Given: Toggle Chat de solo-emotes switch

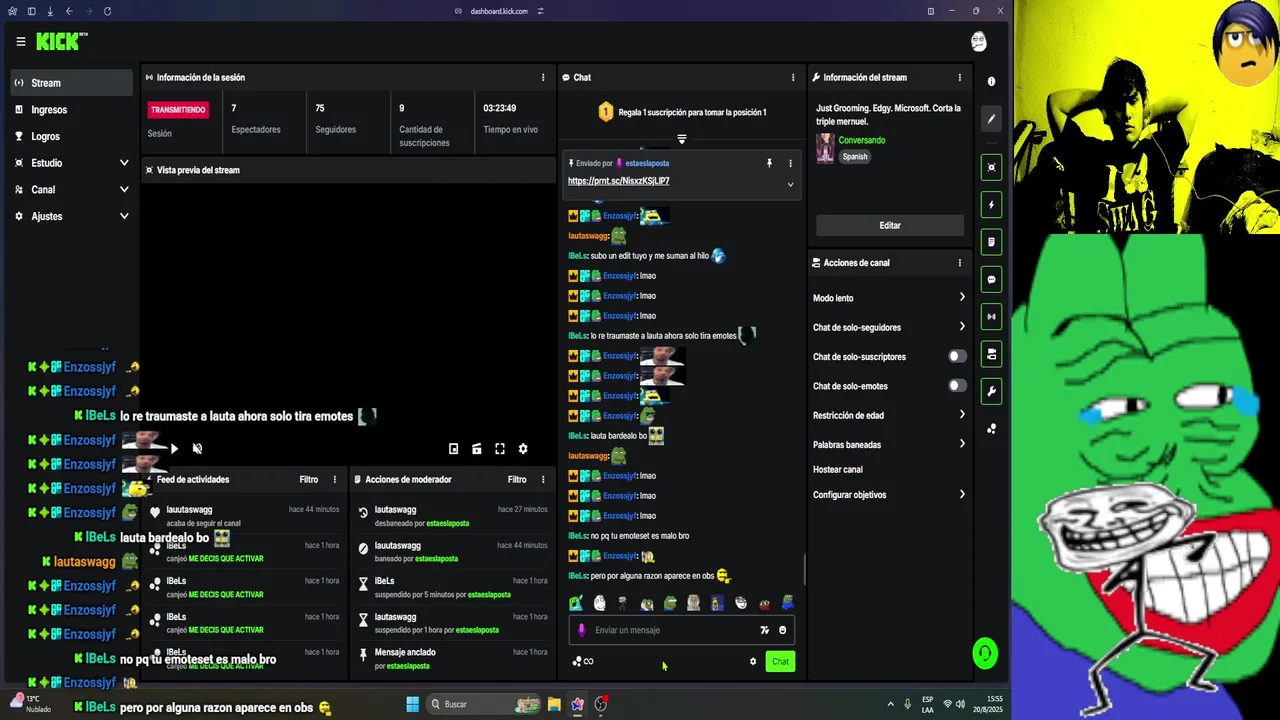Looking at the screenshot, I should pyautogui.click(x=957, y=386).
